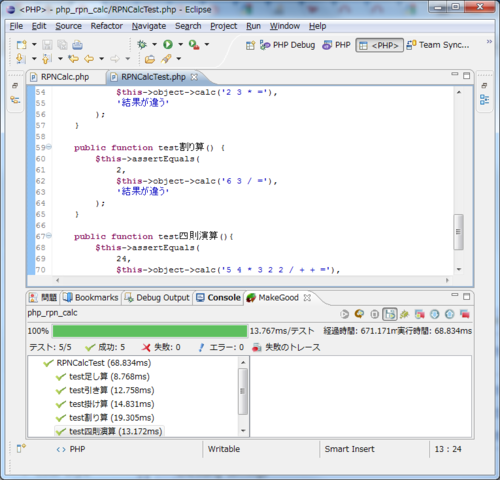Collapse the test割り算 function at line 59
The width and height of the screenshot is (500, 480).
coord(49,147)
